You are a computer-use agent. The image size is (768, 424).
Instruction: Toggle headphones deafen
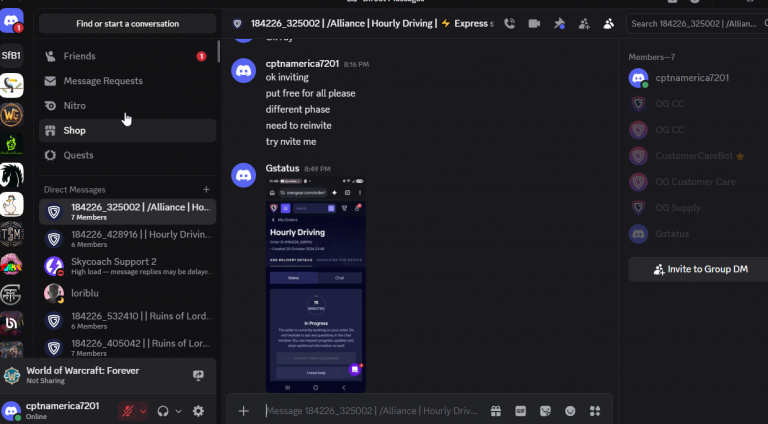point(163,411)
